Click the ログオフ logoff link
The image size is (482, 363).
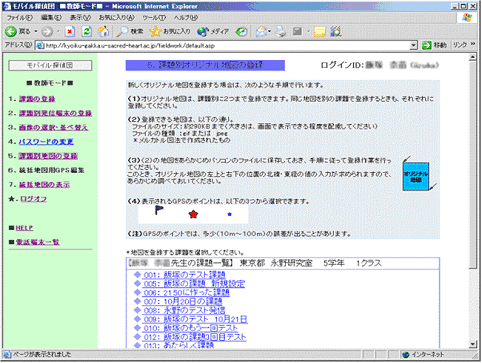(33, 199)
